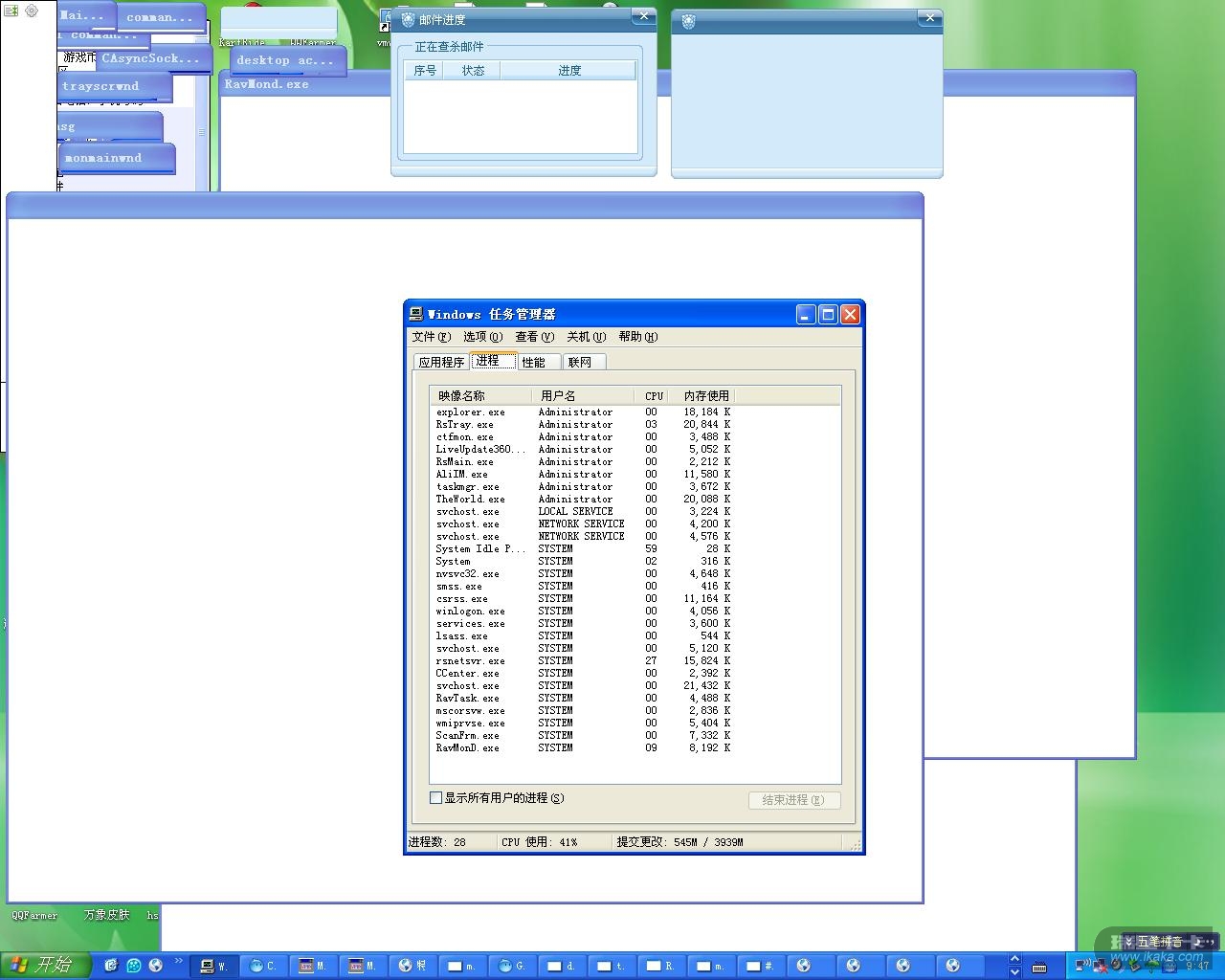Select the taskmgr.exe process
The image size is (1225, 980).
pos(584,487)
